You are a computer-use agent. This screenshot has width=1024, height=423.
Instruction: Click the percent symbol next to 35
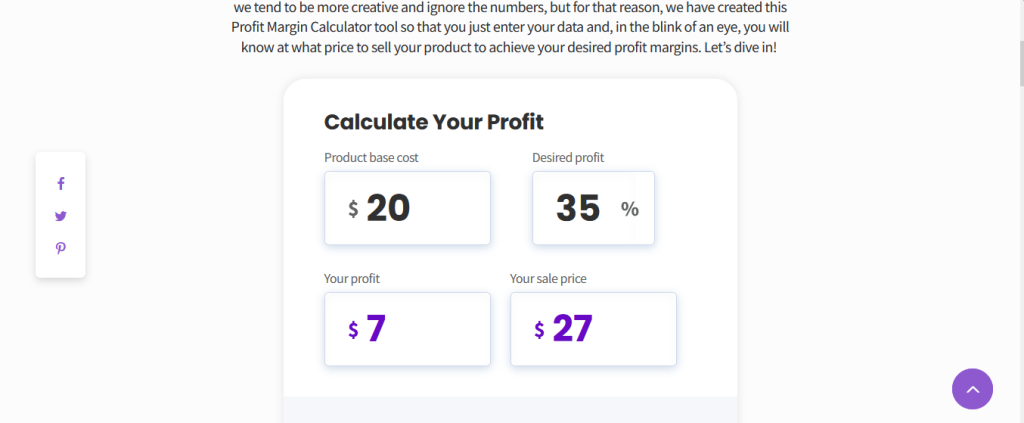[x=630, y=209]
